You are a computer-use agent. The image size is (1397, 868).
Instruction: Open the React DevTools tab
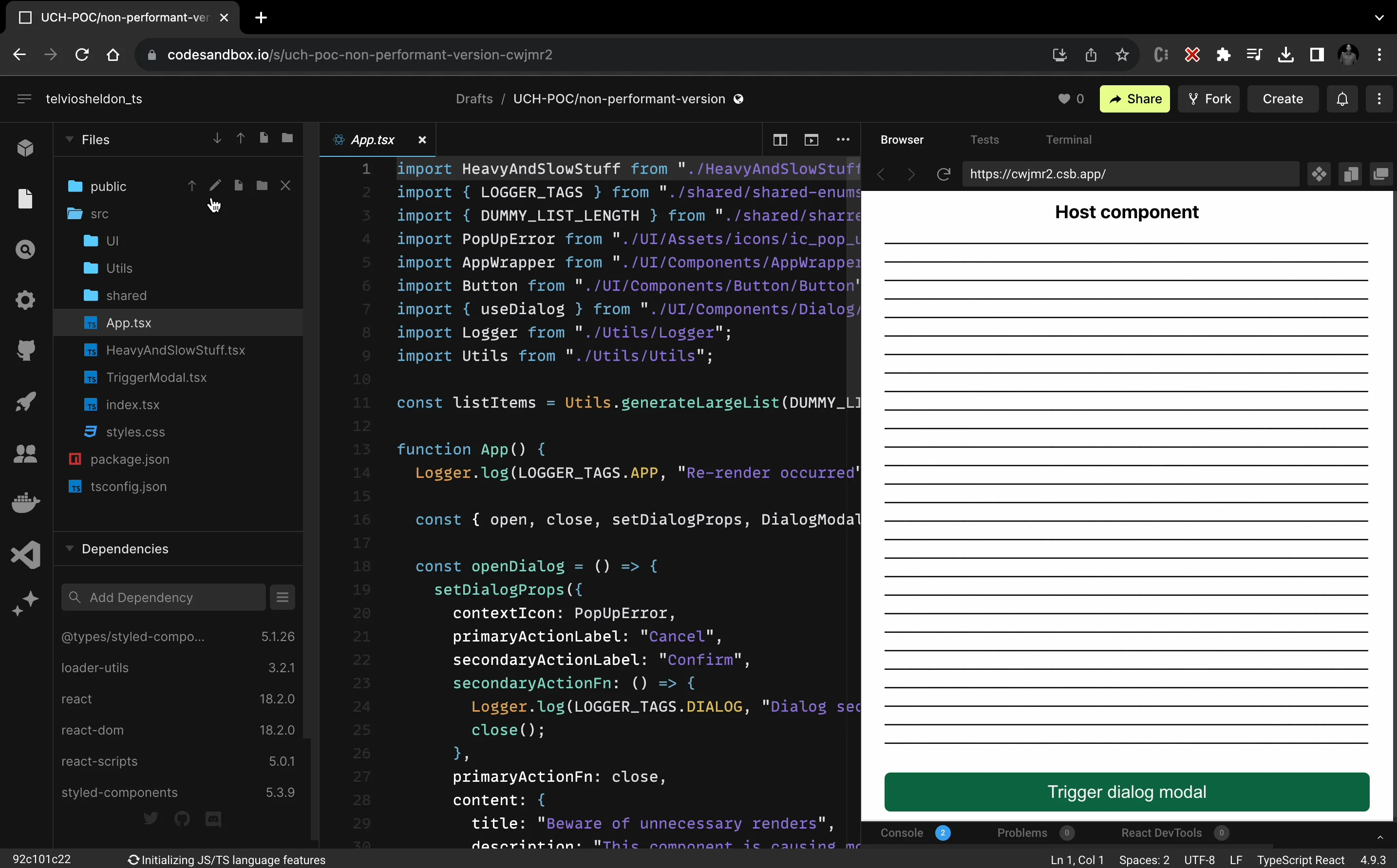click(1175, 832)
